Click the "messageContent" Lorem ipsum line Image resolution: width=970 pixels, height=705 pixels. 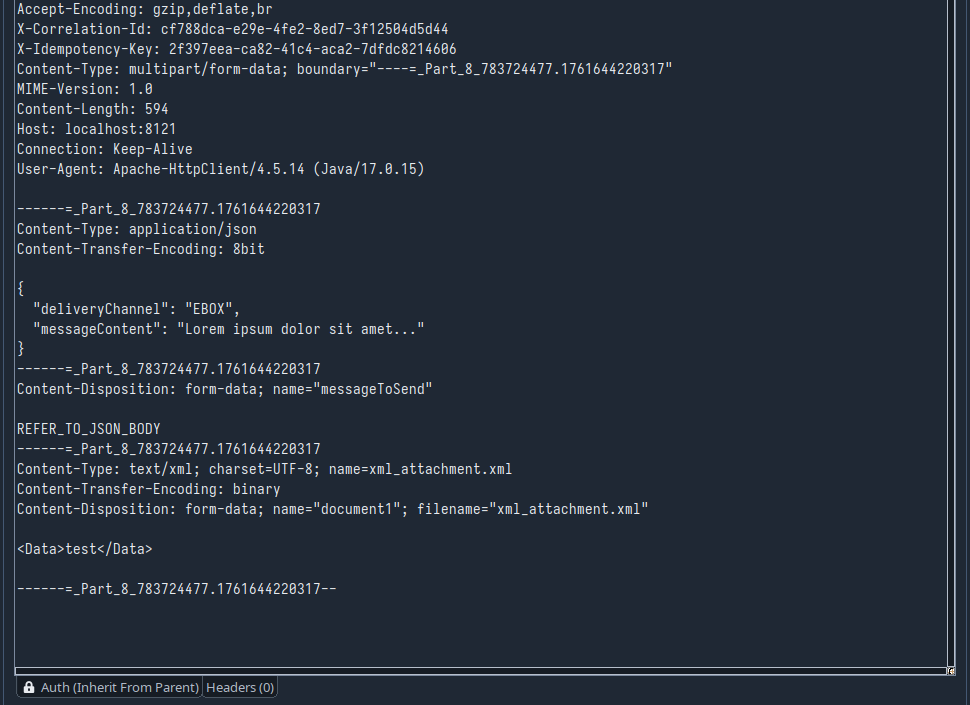pyautogui.click(x=228, y=329)
